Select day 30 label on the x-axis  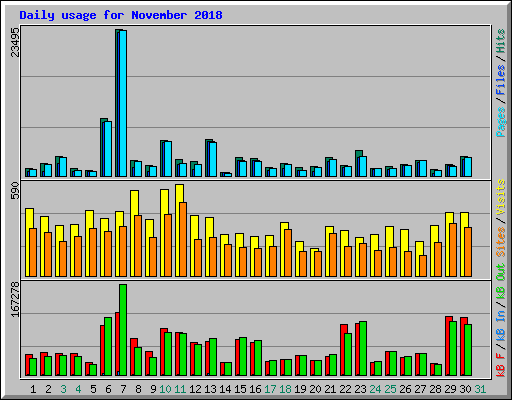(x=465, y=389)
